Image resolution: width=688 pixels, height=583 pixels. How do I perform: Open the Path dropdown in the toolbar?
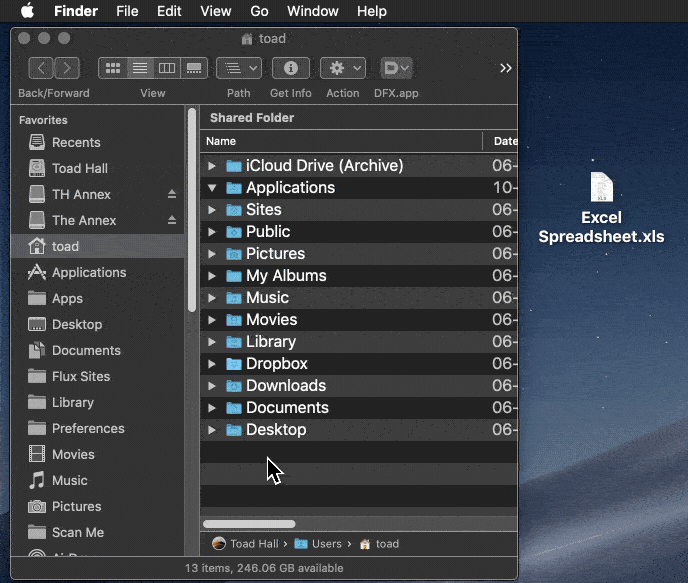[x=239, y=68]
